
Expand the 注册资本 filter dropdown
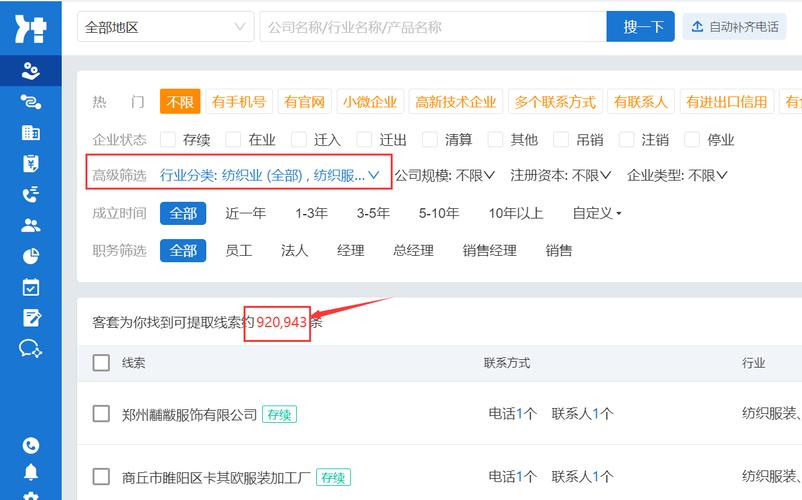[560, 175]
